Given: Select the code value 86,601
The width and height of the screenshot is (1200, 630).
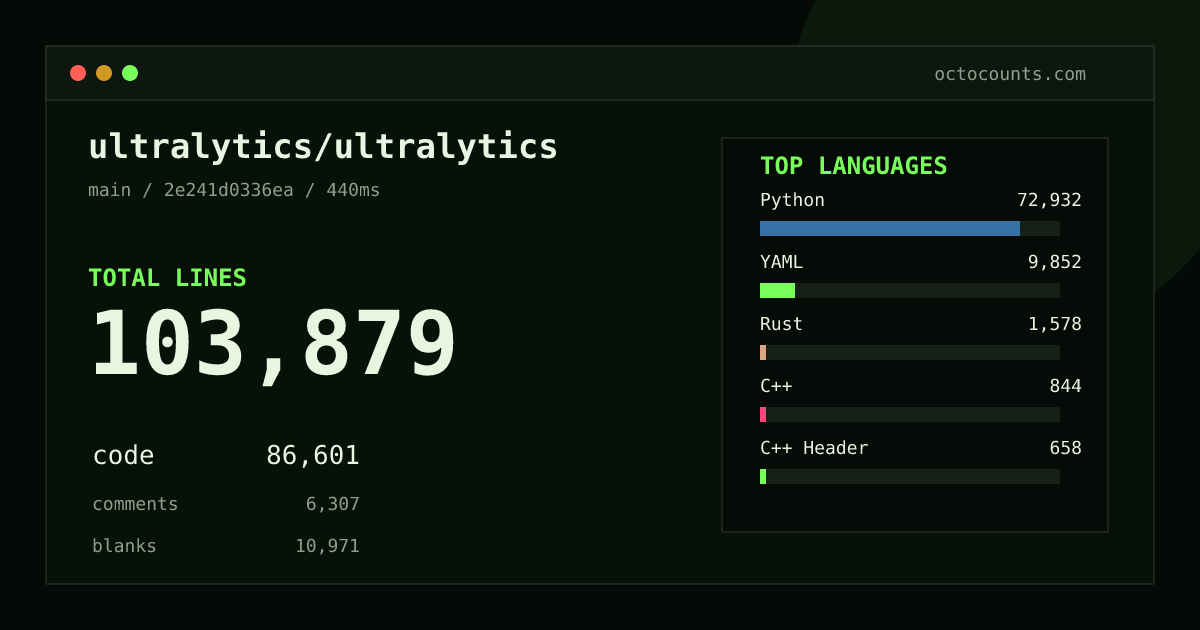Looking at the screenshot, I should [313, 456].
